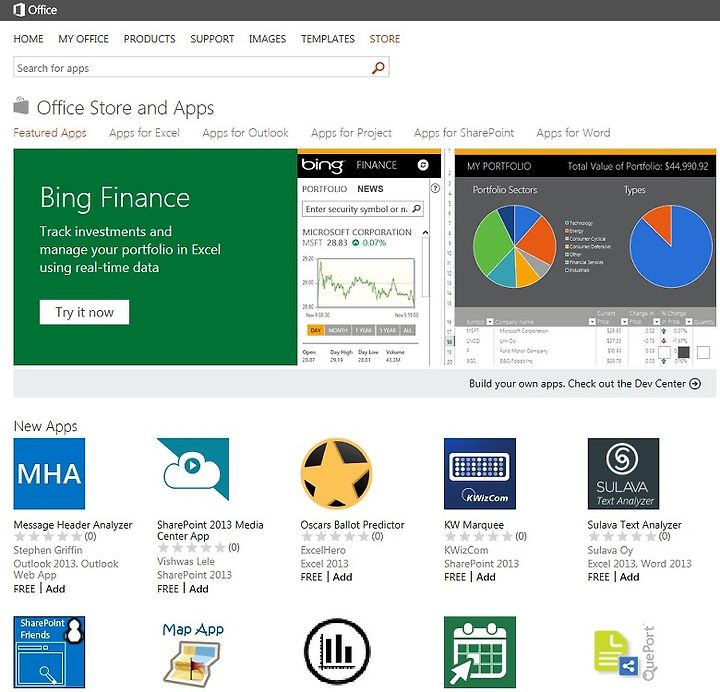Switch to PORTFOLIO tab in Bing Finance
The width and height of the screenshot is (720, 692).
point(324,189)
